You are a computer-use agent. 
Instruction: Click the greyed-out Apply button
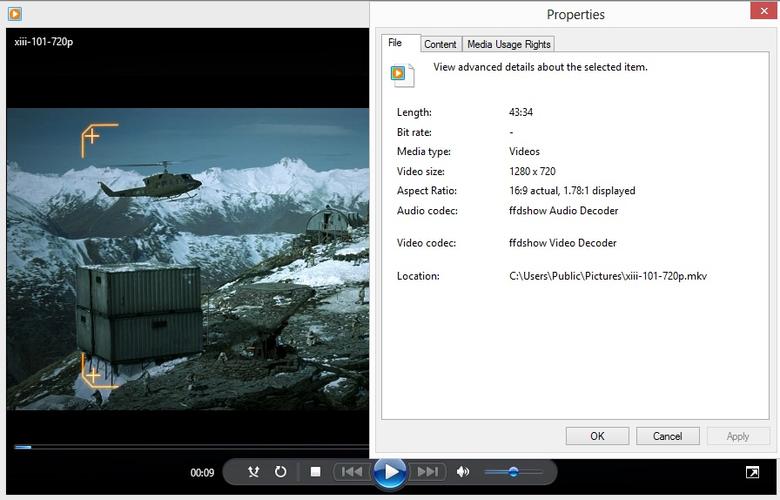pos(738,436)
